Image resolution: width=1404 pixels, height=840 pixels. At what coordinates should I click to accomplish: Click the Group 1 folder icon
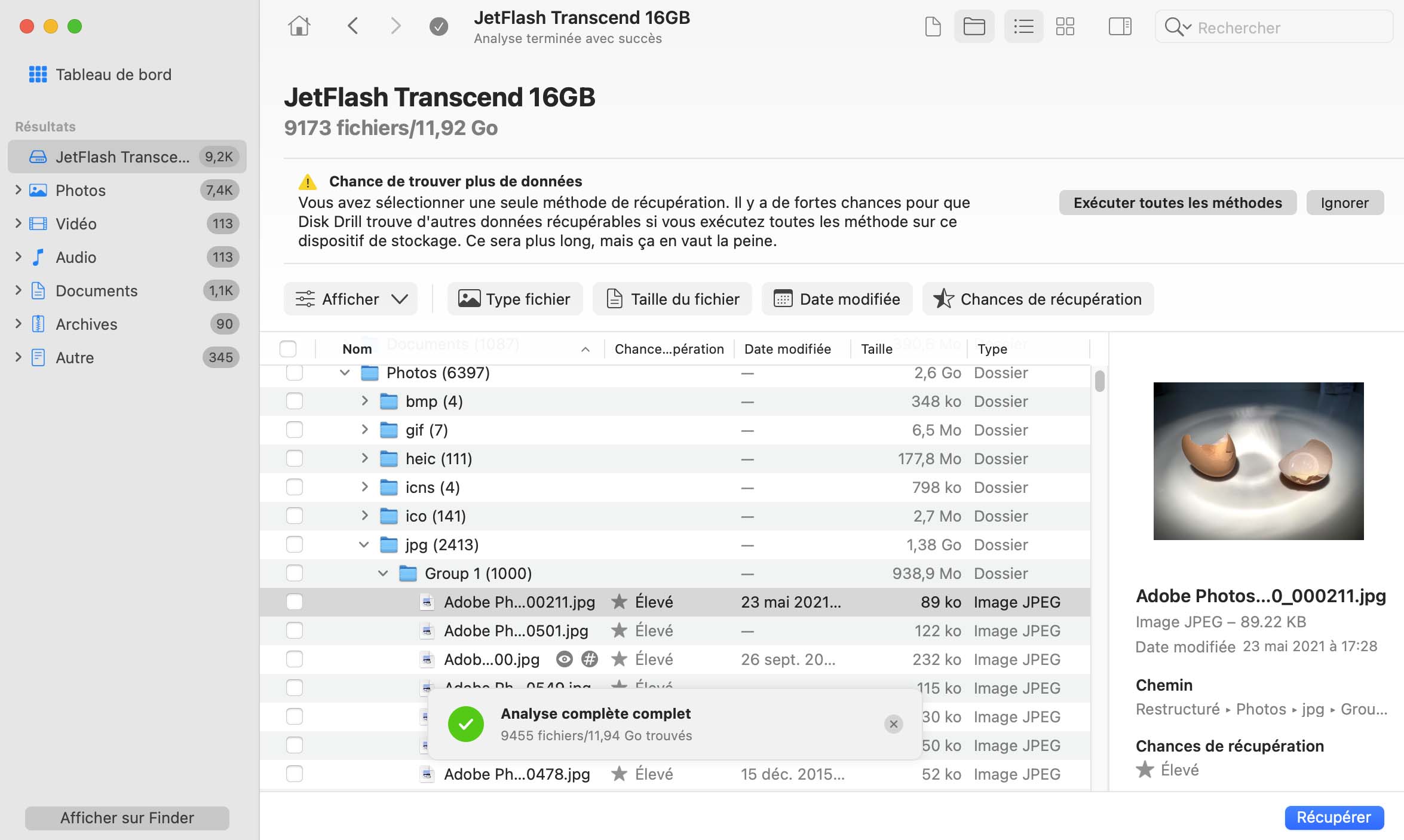408,573
